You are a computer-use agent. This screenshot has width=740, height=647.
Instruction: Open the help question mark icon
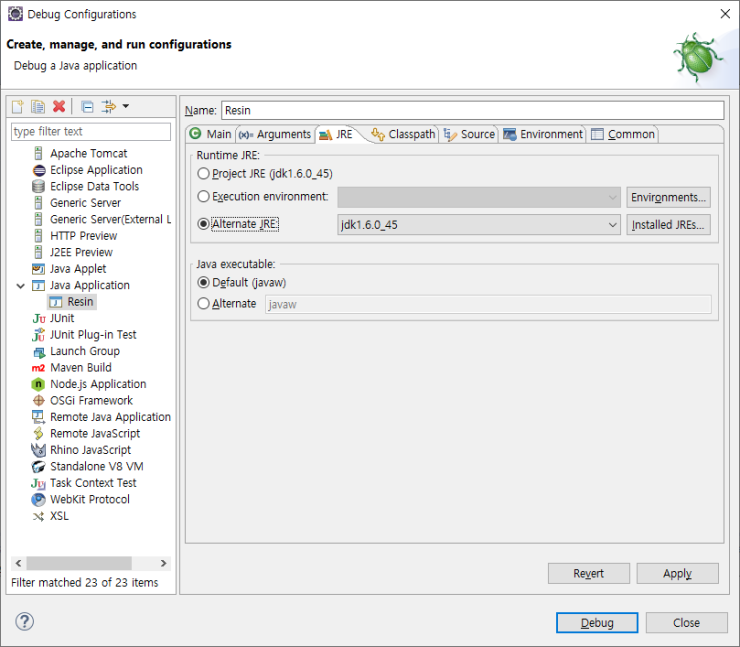click(x=24, y=622)
